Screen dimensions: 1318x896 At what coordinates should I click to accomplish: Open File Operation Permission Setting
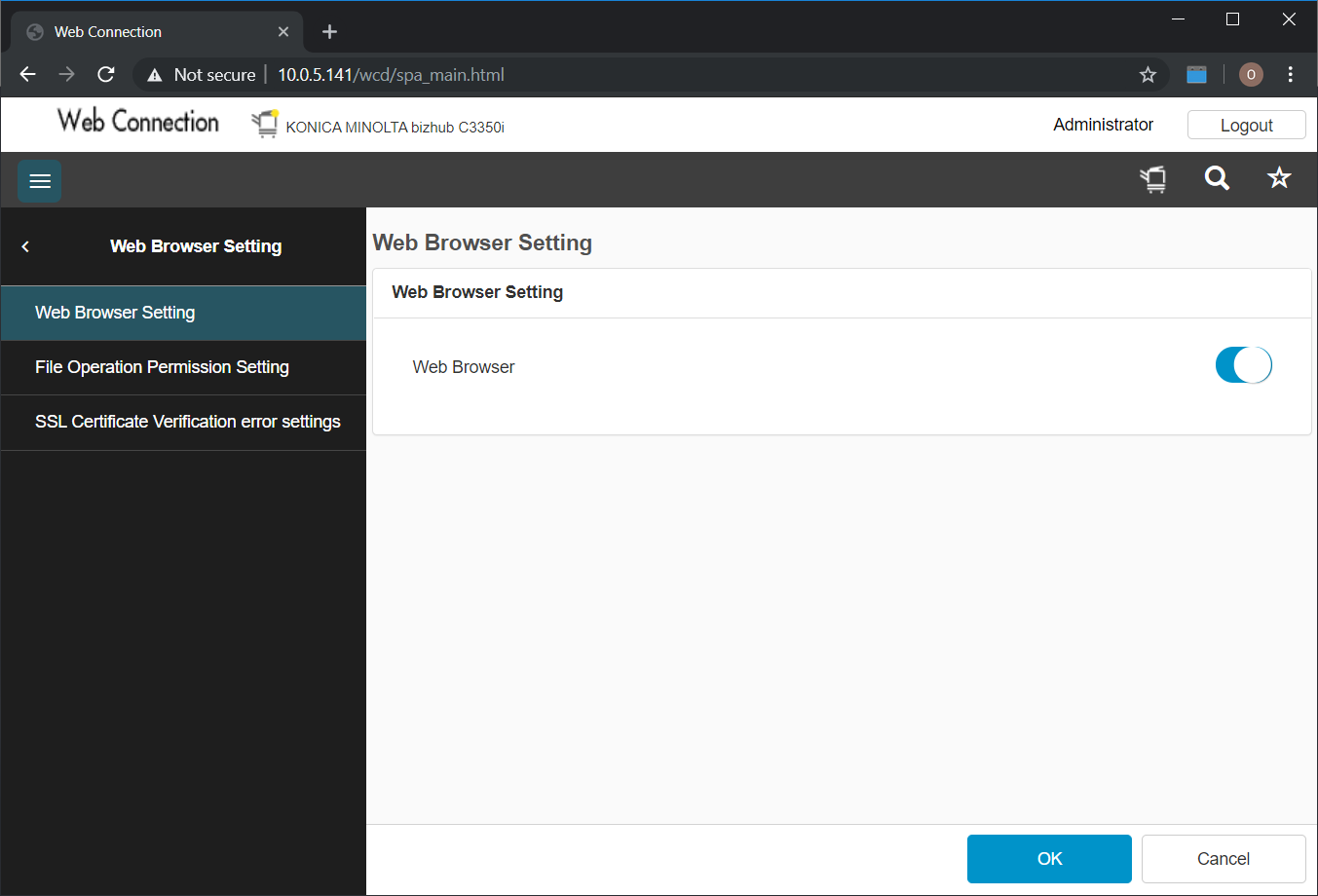point(162,367)
